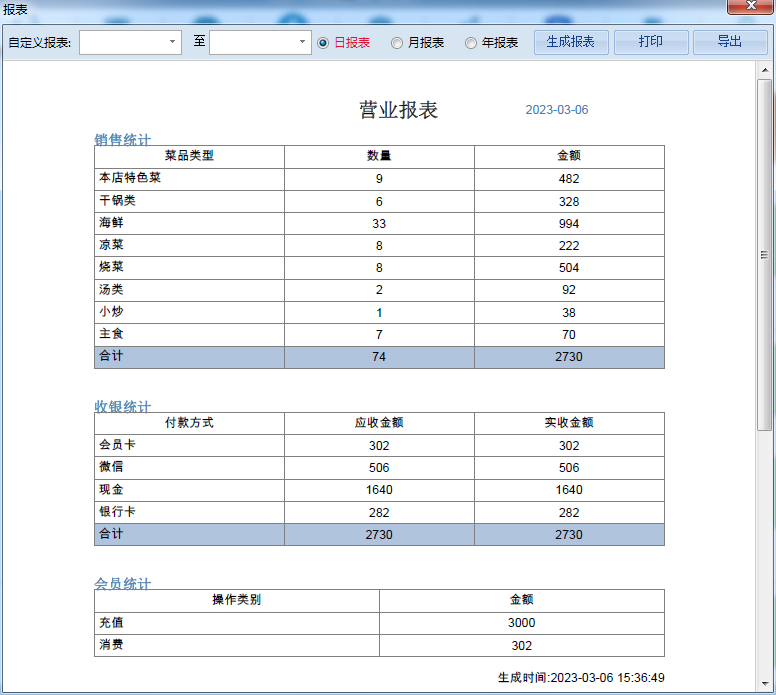Open the start date dropdown after 自定义报表
Screen dimensions: 776x695
[172, 42]
